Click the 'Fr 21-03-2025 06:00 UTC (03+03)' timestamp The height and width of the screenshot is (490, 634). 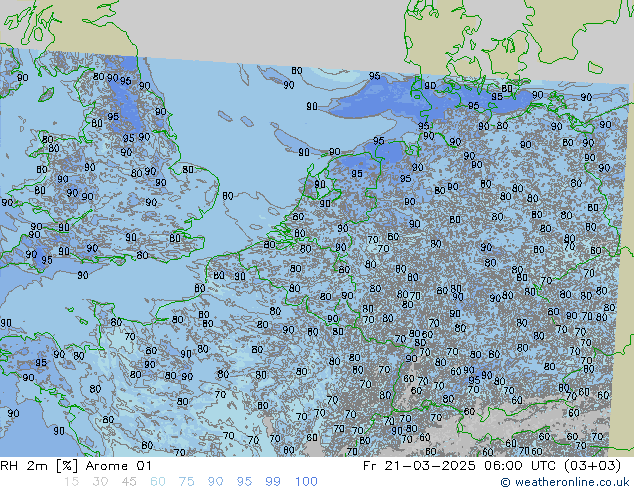492,466
